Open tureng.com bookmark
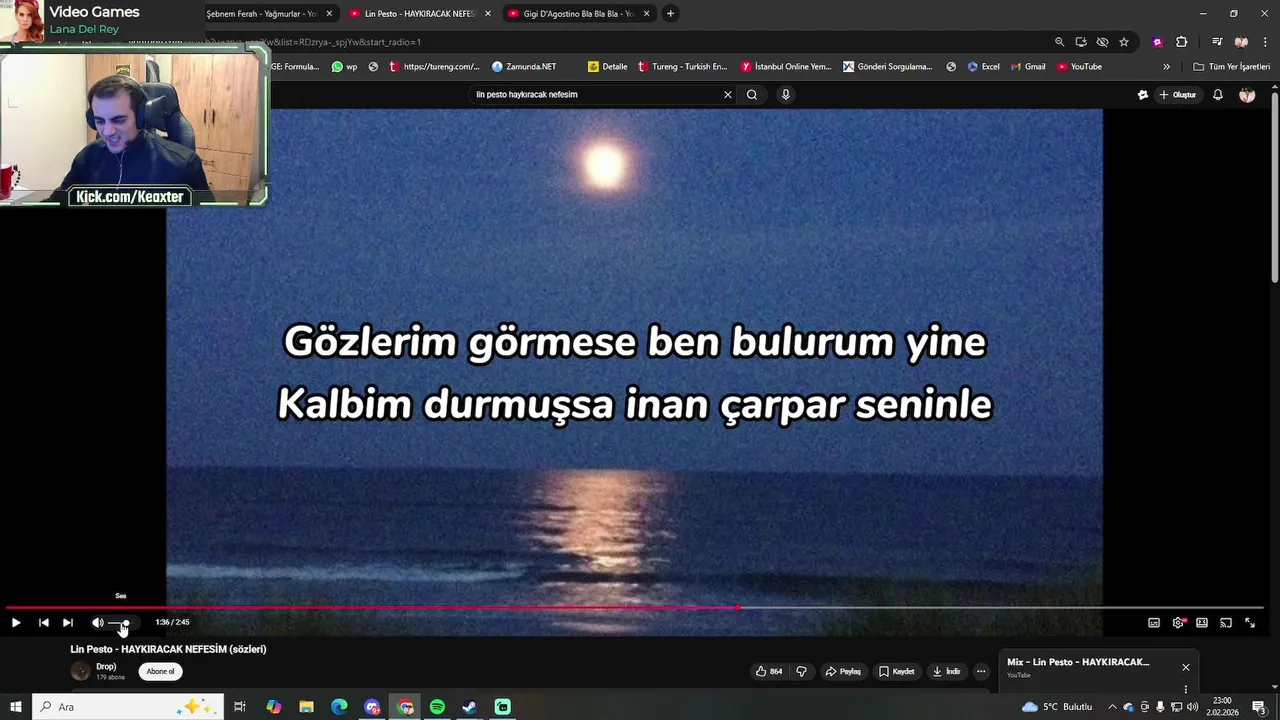 point(435,67)
